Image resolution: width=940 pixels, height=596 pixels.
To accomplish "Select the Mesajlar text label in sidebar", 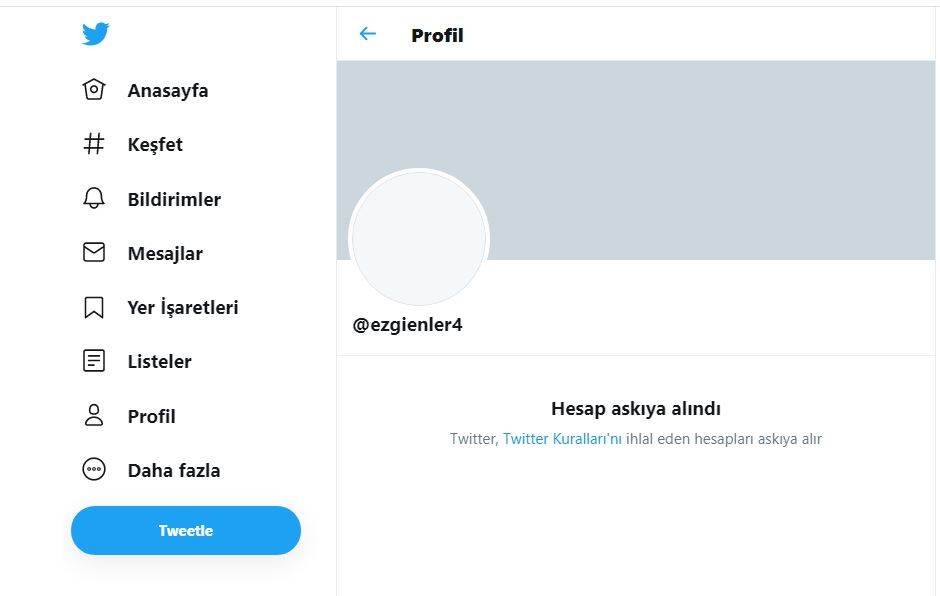I will coord(165,253).
